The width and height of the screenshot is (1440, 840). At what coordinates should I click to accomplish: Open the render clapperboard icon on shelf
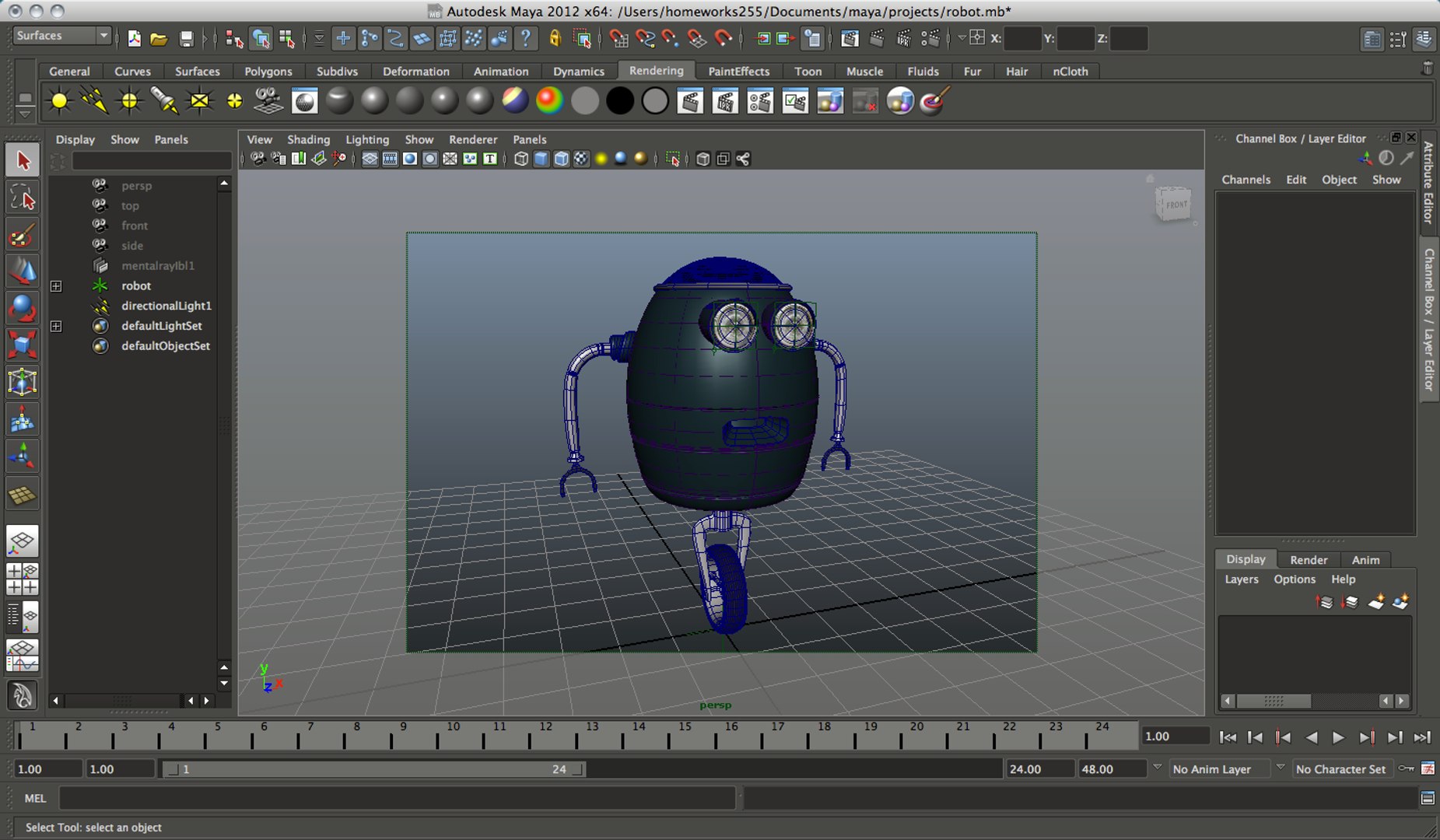click(x=690, y=101)
